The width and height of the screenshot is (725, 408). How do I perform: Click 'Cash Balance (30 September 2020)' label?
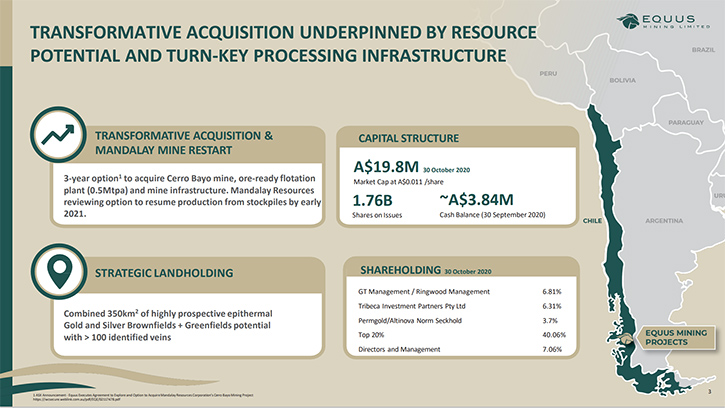pos(492,215)
